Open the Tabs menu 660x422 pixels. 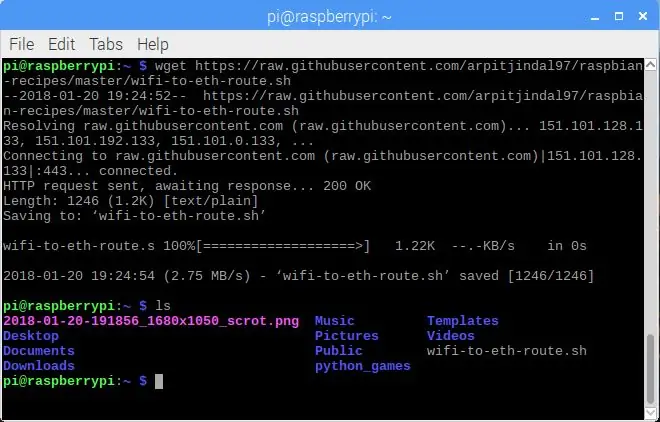click(106, 44)
